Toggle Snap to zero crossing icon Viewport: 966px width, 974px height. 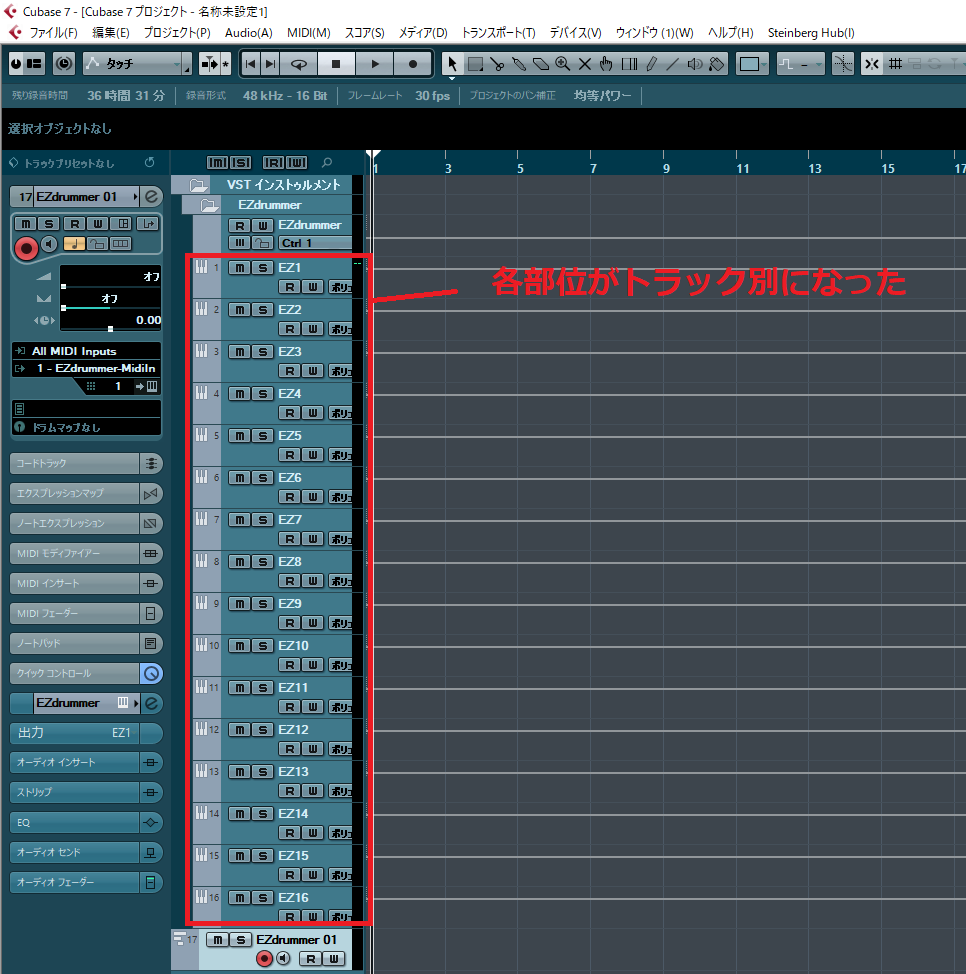coord(843,64)
